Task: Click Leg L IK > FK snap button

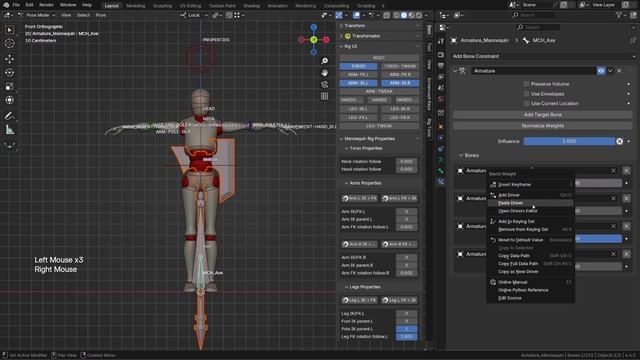Action: tap(360, 300)
